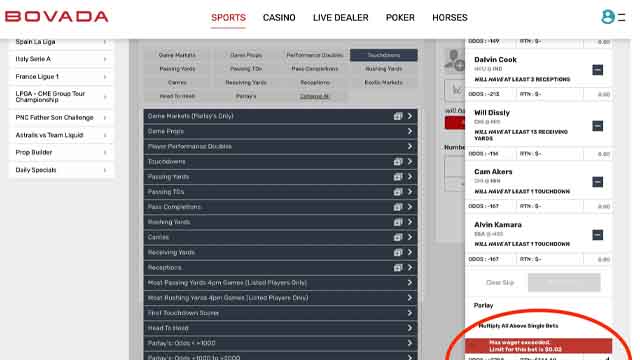
Task: Open the Poker tab
Action: tap(400, 18)
